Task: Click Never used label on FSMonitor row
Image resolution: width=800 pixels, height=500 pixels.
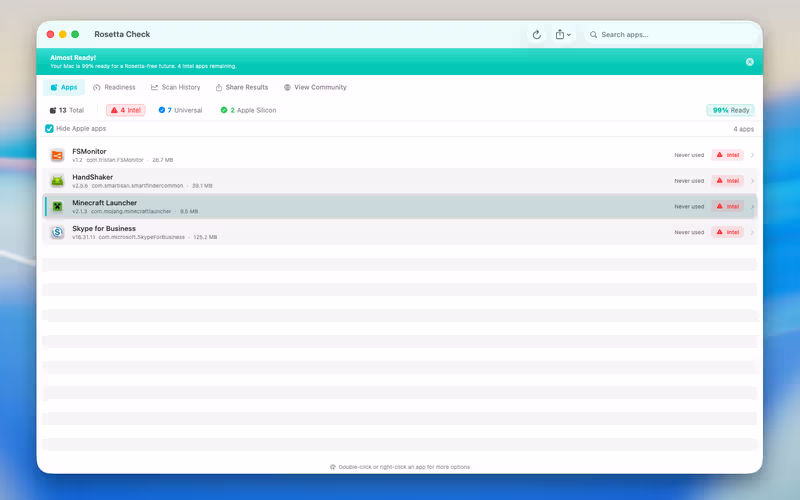Action: pos(689,155)
